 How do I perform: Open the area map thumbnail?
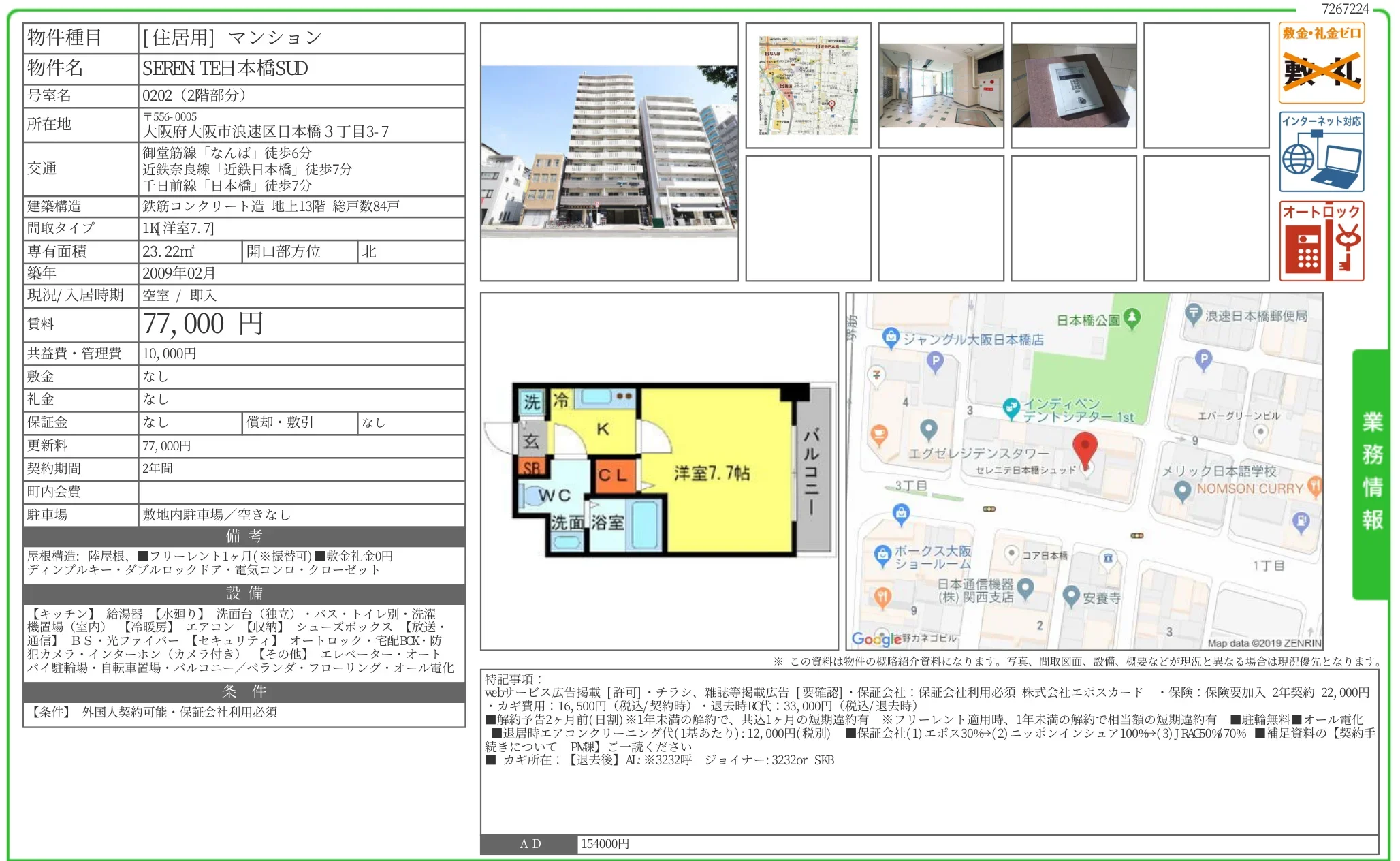(808, 85)
